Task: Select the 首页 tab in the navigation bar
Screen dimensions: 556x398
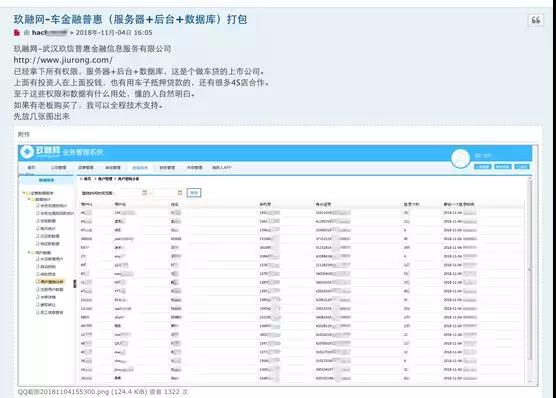Action: click(32, 167)
